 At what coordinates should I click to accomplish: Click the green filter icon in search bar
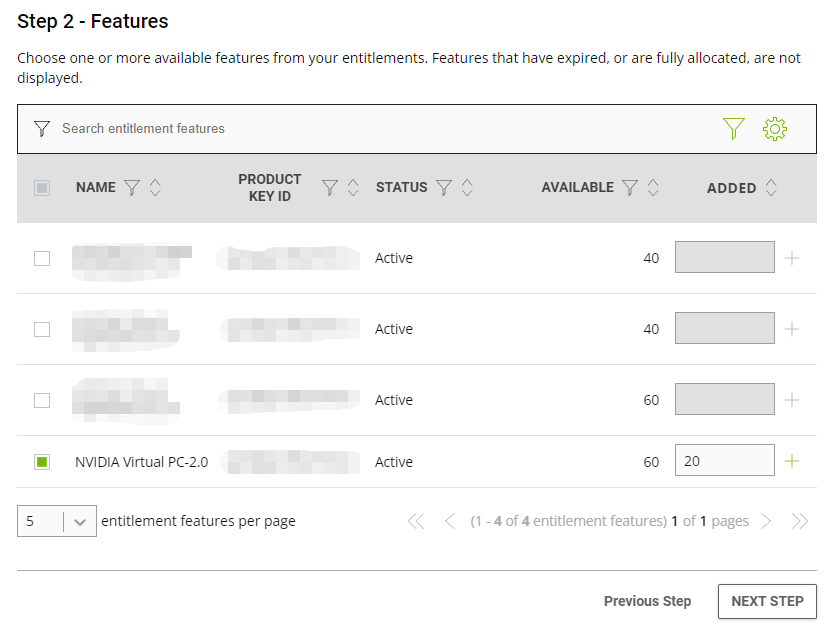tap(734, 129)
